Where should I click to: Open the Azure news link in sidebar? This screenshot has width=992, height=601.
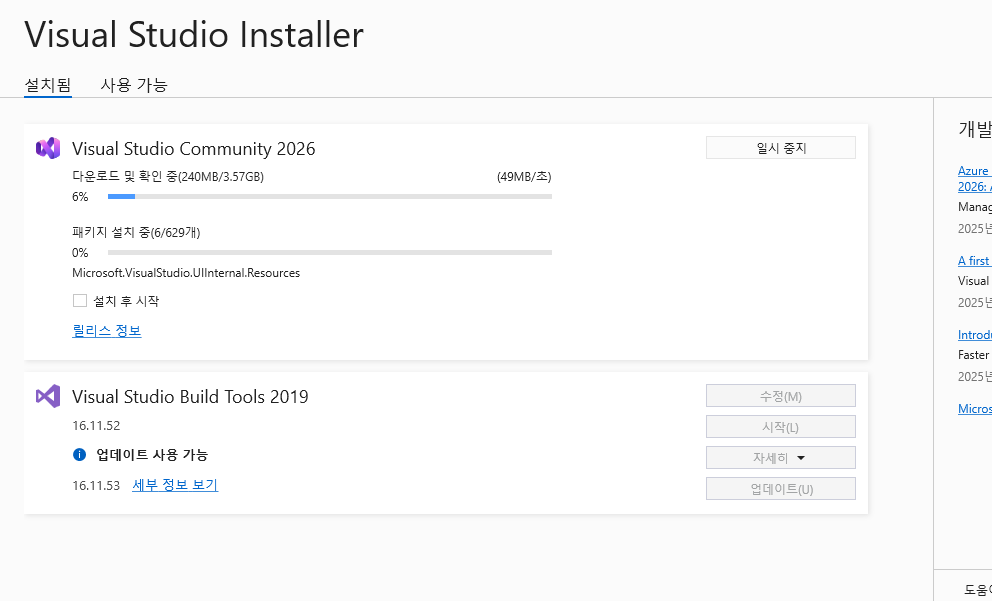coord(975,178)
